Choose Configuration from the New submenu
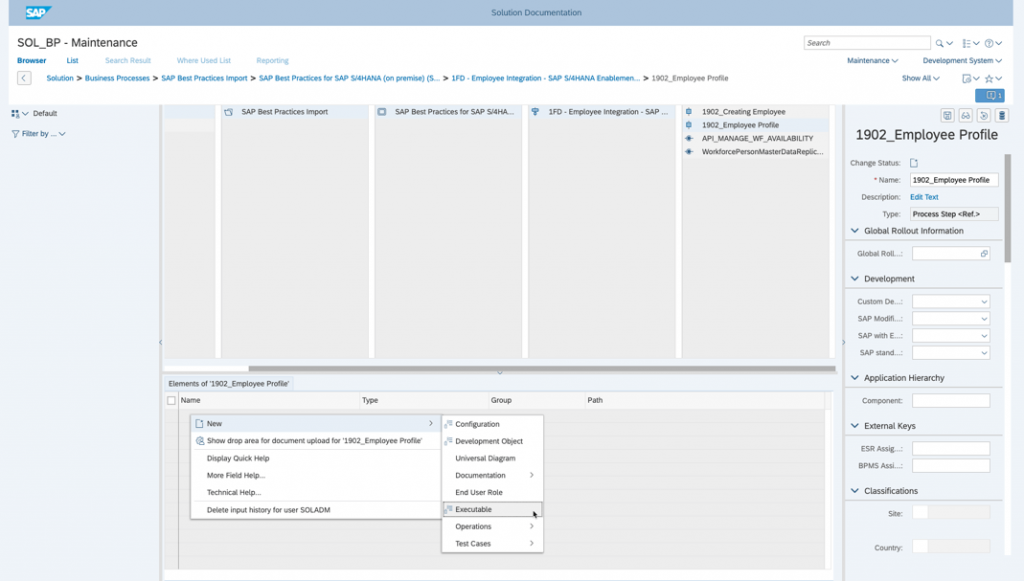Viewport: 1024px width, 581px height. coord(492,424)
